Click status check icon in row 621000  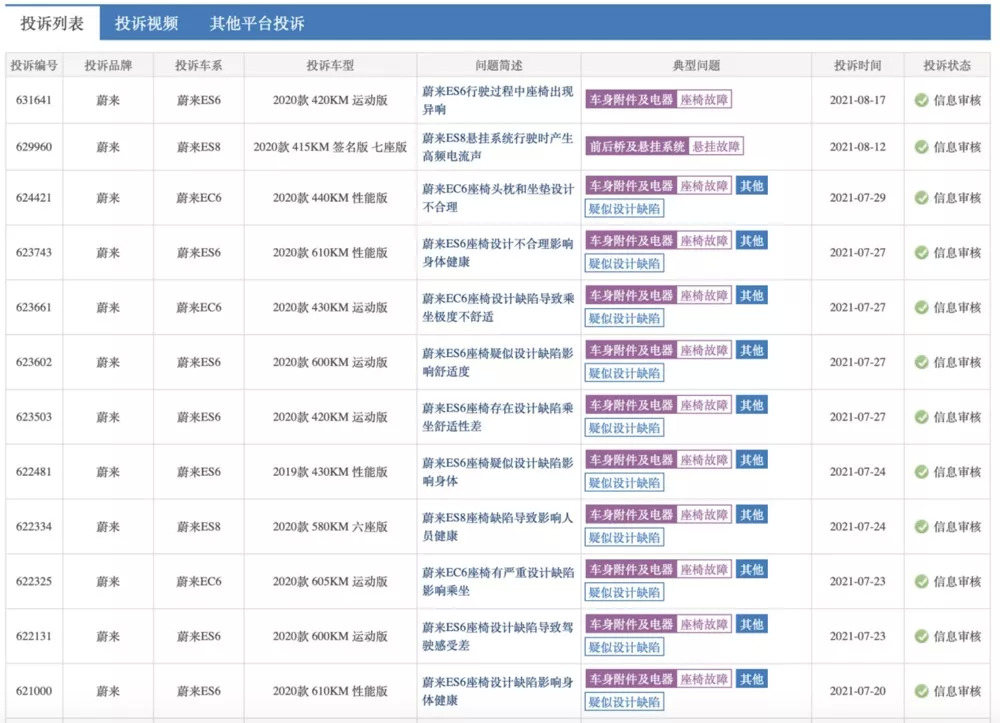921,691
